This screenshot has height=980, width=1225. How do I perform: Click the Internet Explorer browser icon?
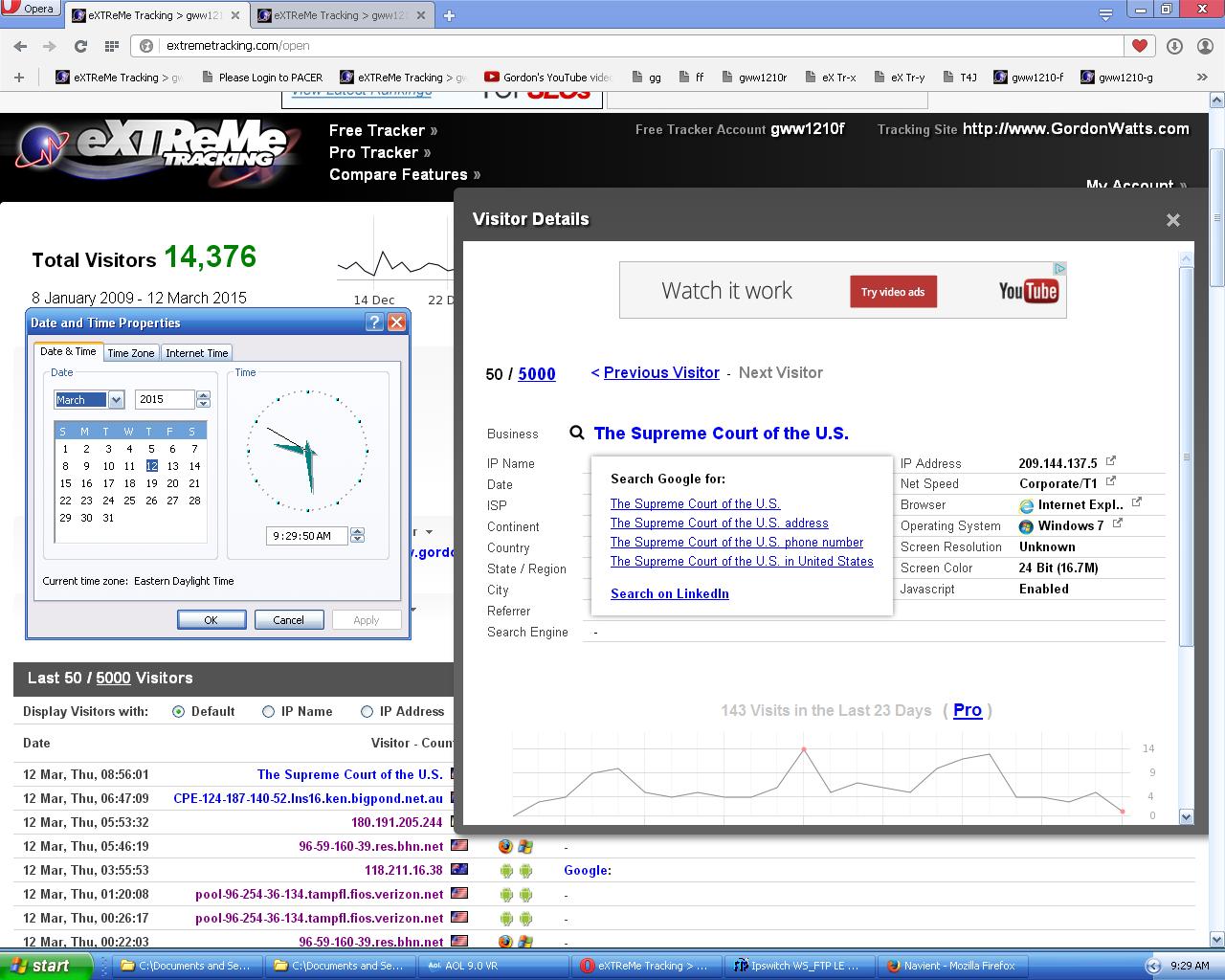[1027, 505]
